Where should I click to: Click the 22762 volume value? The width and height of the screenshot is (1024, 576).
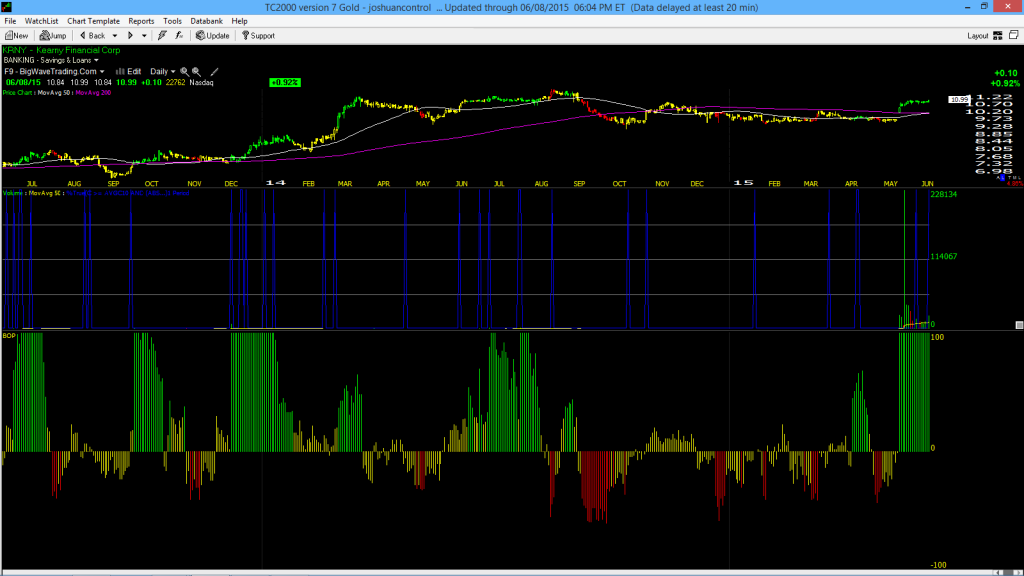[175, 83]
